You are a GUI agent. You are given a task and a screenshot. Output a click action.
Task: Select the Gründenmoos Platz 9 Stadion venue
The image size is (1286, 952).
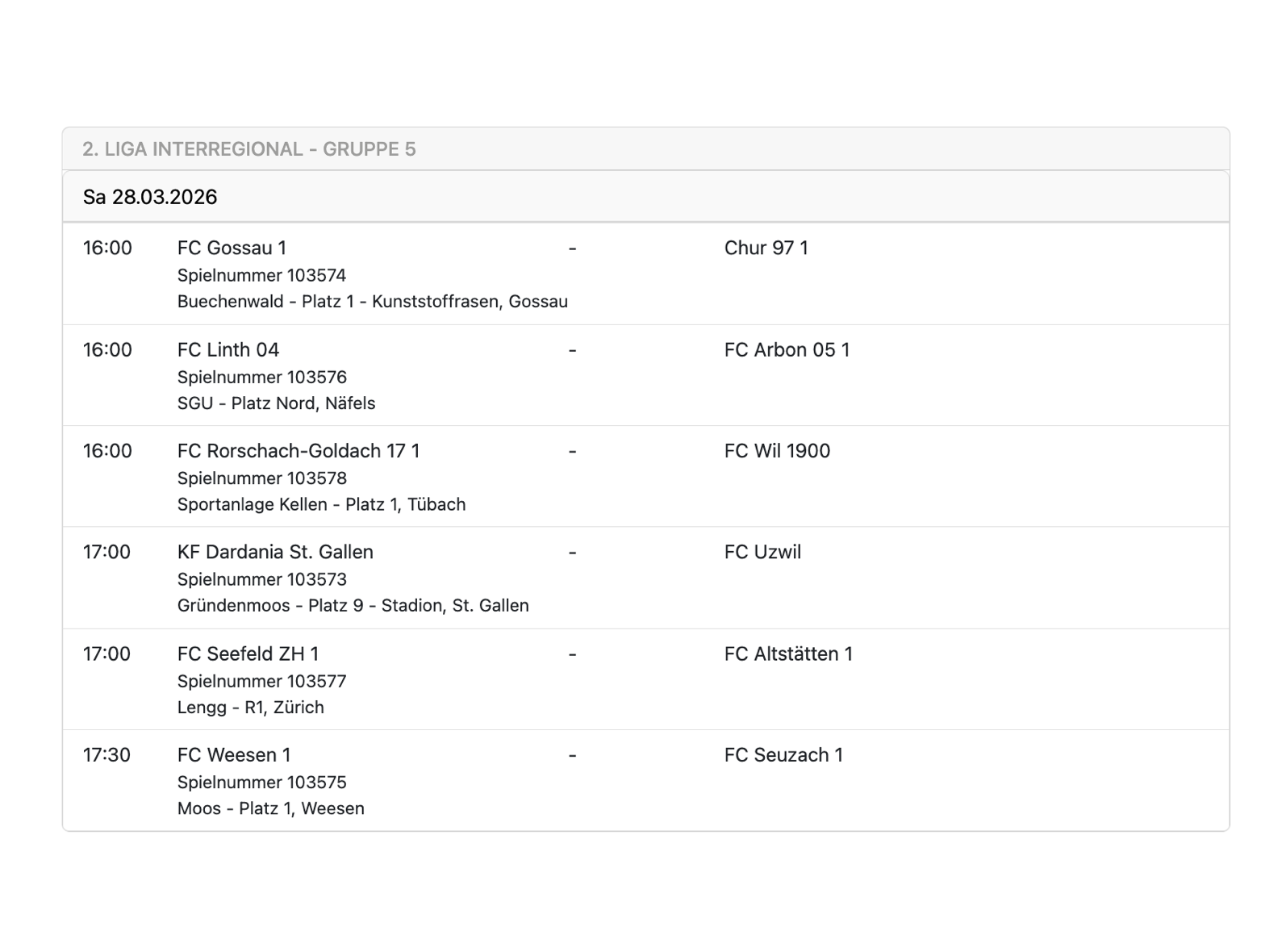click(353, 606)
